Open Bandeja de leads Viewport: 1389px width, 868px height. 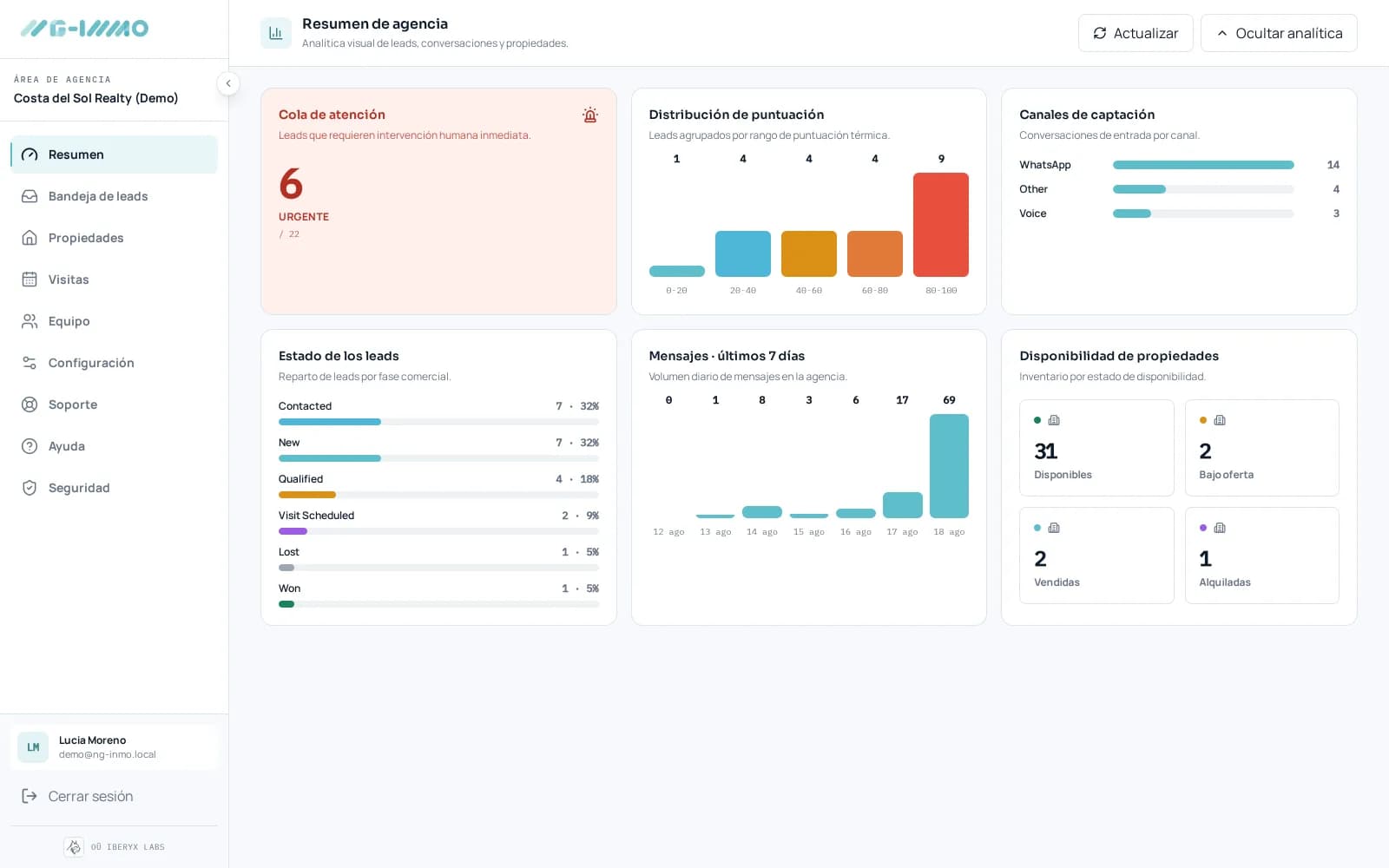pos(114,196)
